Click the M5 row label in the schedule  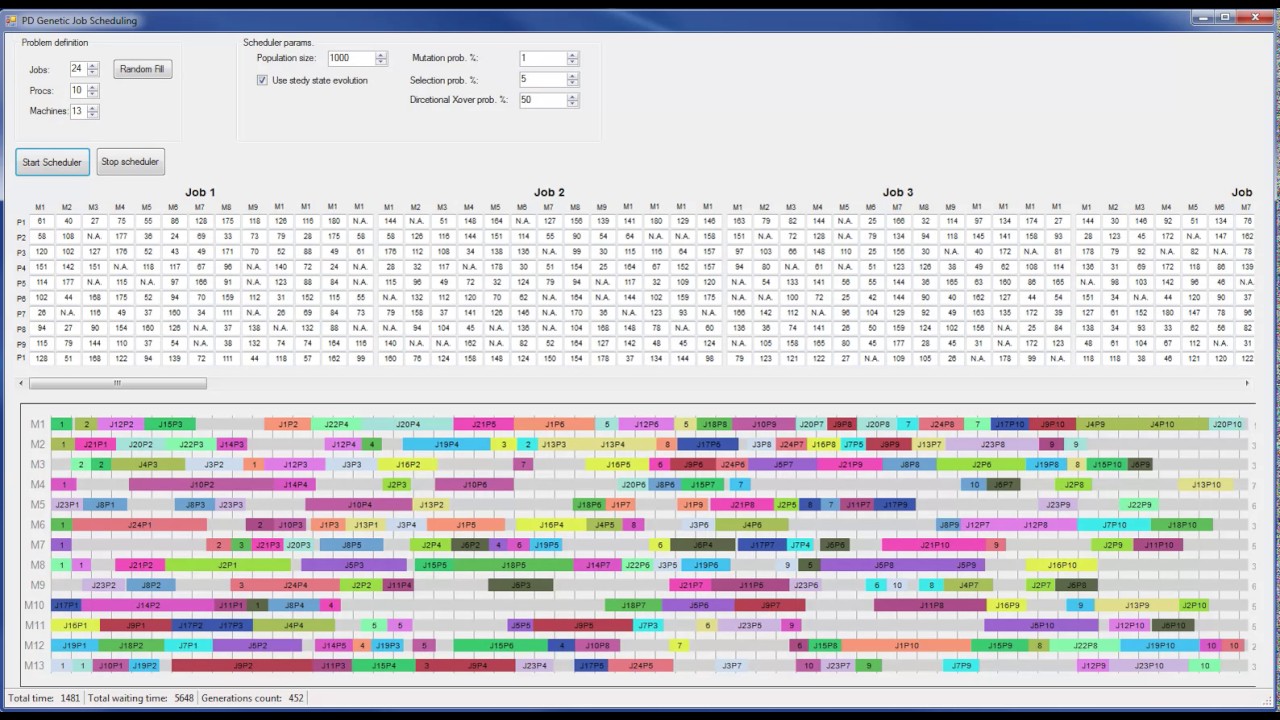36,505
